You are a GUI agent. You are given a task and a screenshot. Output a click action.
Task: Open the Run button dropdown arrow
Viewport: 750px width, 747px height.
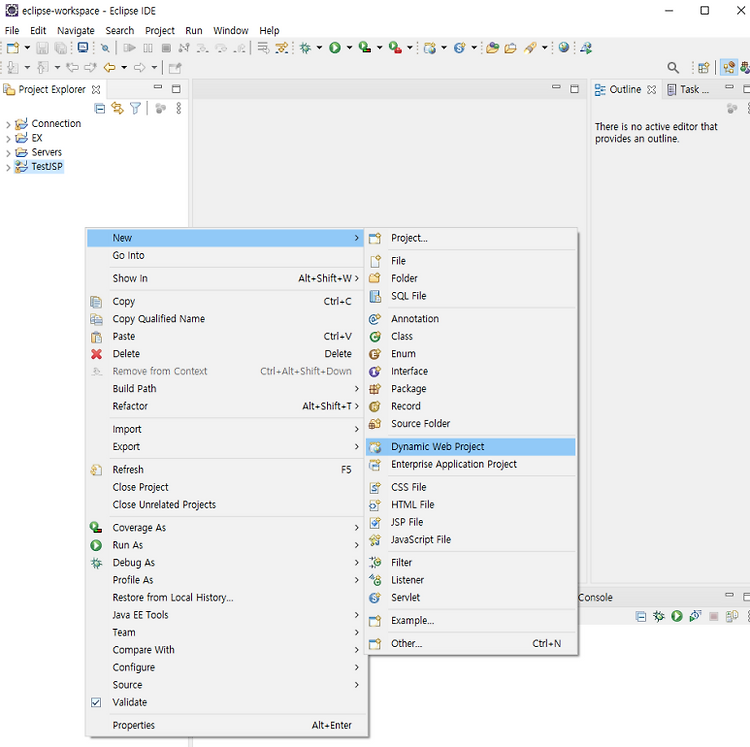(349, 48)
